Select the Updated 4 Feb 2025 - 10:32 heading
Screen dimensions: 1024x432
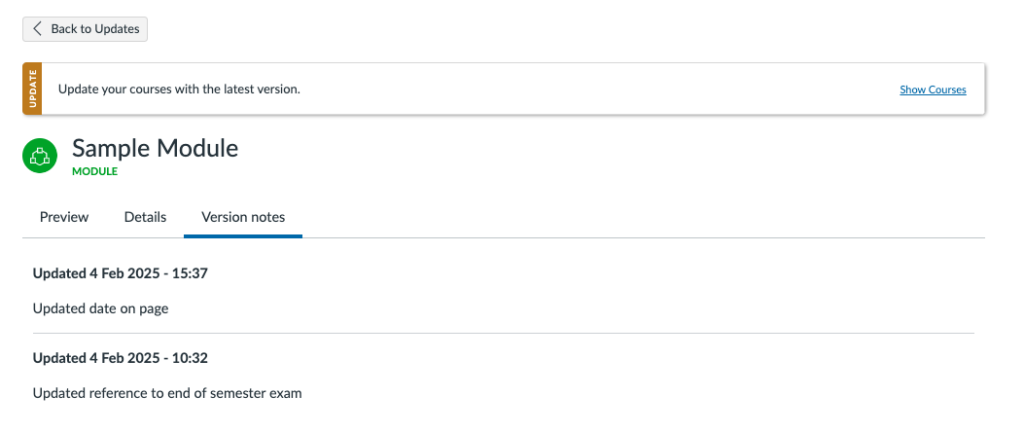click(120, 358)
